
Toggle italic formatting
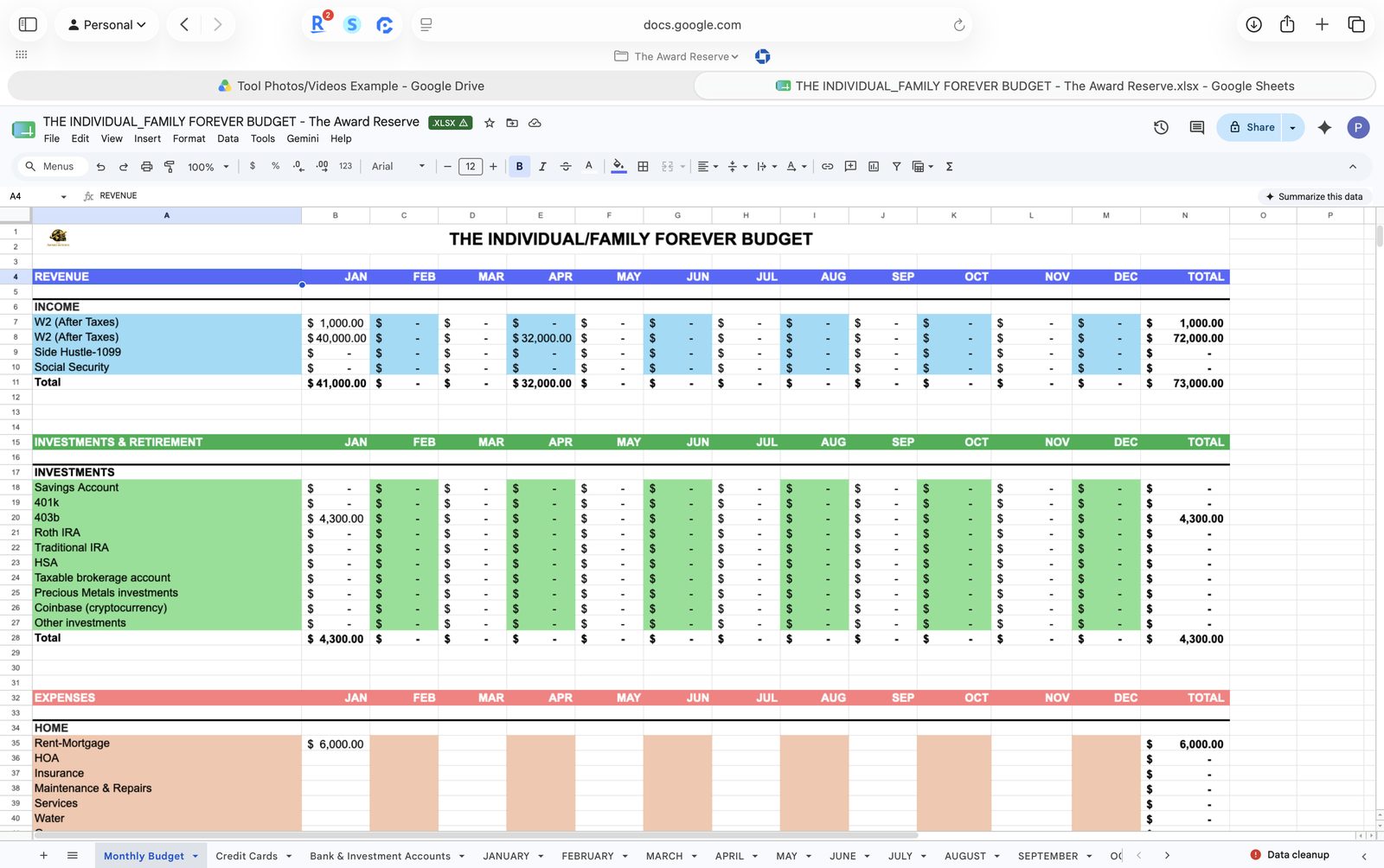tap(542, 167)
